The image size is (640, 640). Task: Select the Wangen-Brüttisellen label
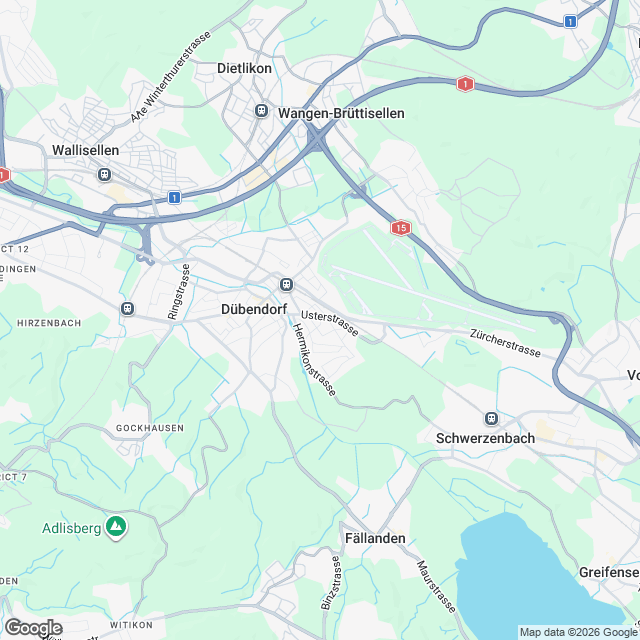pos(341,113)
